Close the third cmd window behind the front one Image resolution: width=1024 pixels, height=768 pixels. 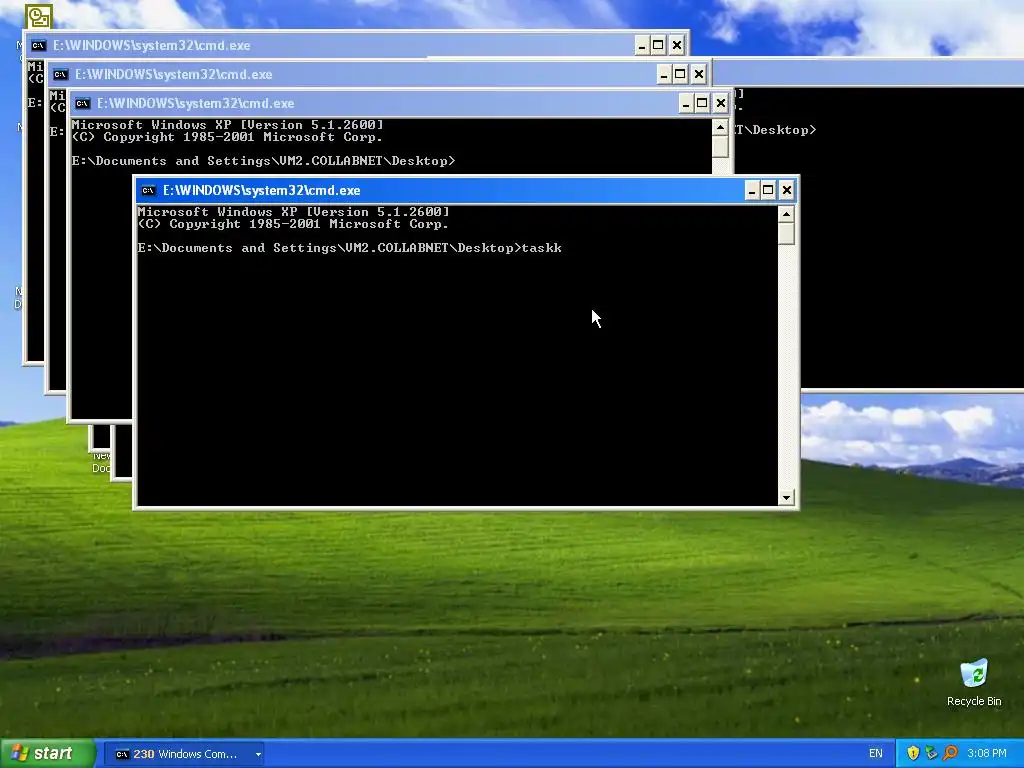(x=720, y=103)
